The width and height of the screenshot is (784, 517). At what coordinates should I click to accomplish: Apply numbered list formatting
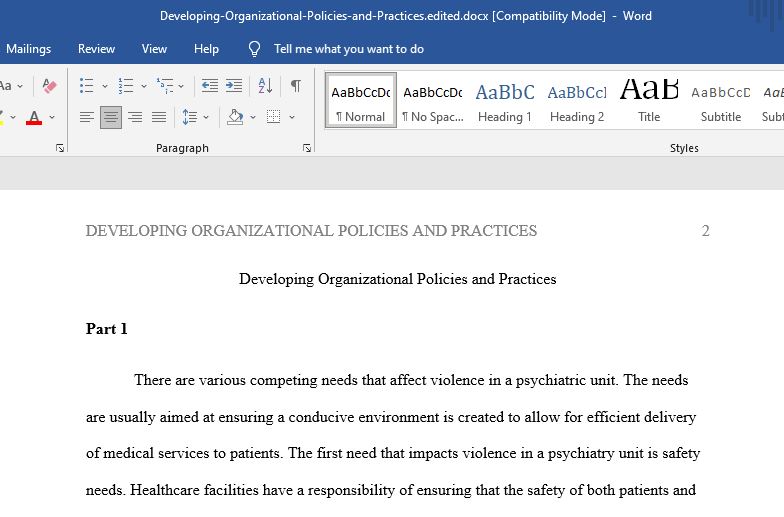click(126, 86)
